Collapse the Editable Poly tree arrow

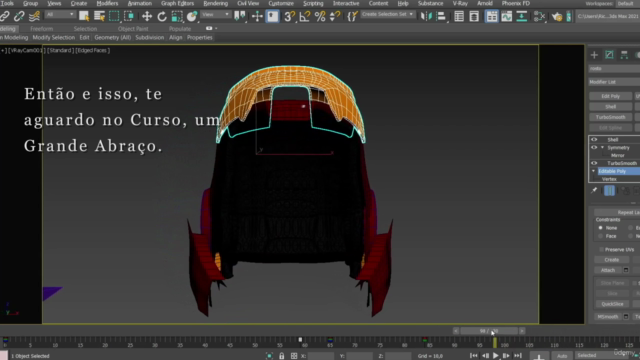[x=593, y=171]
